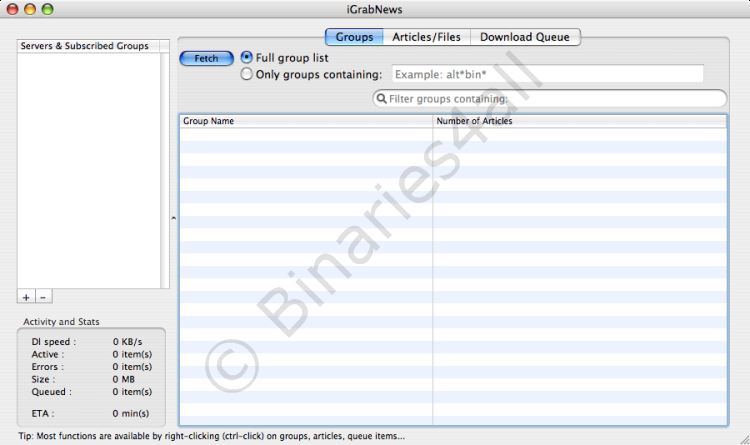Open the Articles/Files tab
Image resolution: width=750 pixels, height=445 pixels.
[x=426, y=37]
